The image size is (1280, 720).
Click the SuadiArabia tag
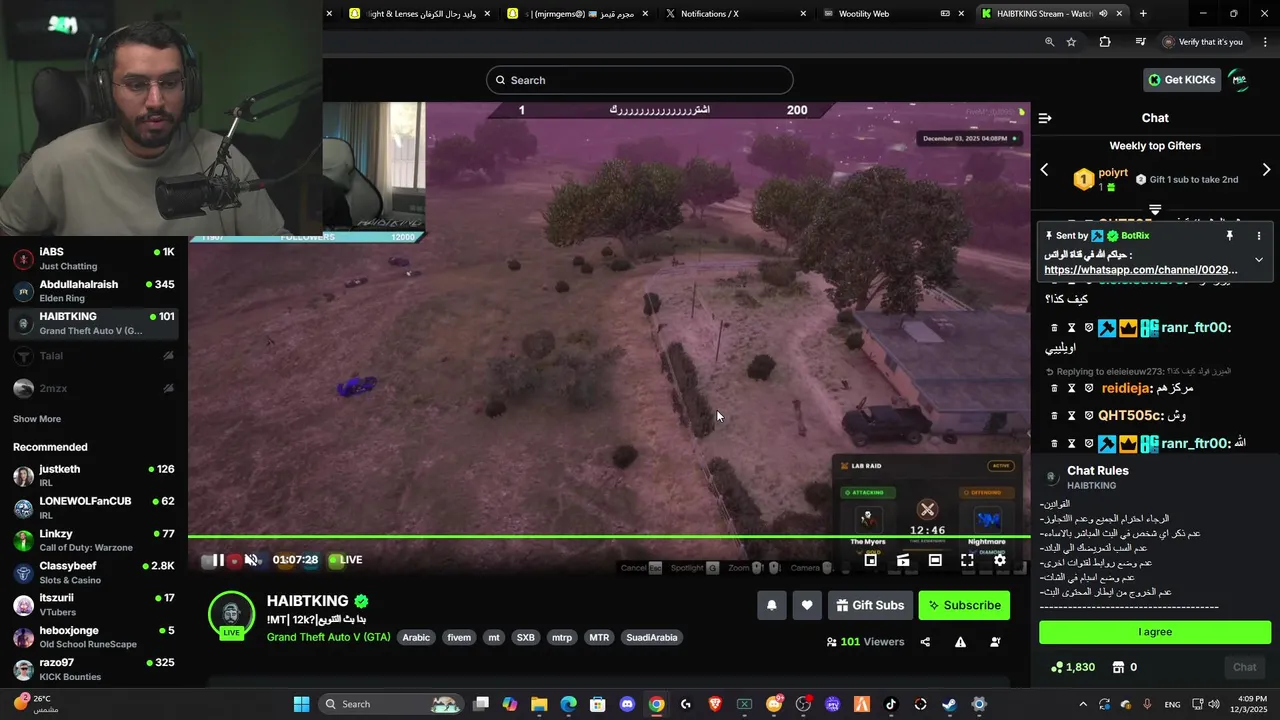(x=652, y=638)
